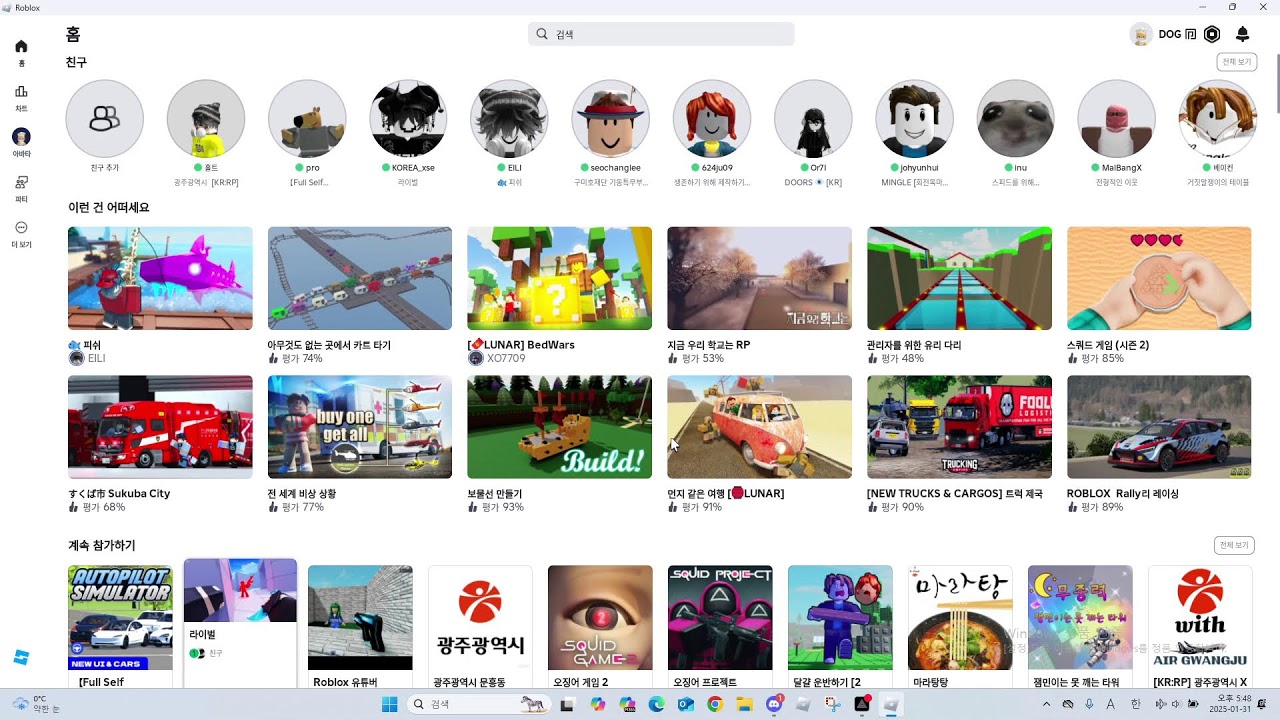
Task: Click the blue Bluestacks-style icon in sidebar bottom
Action: coord(21,657)
